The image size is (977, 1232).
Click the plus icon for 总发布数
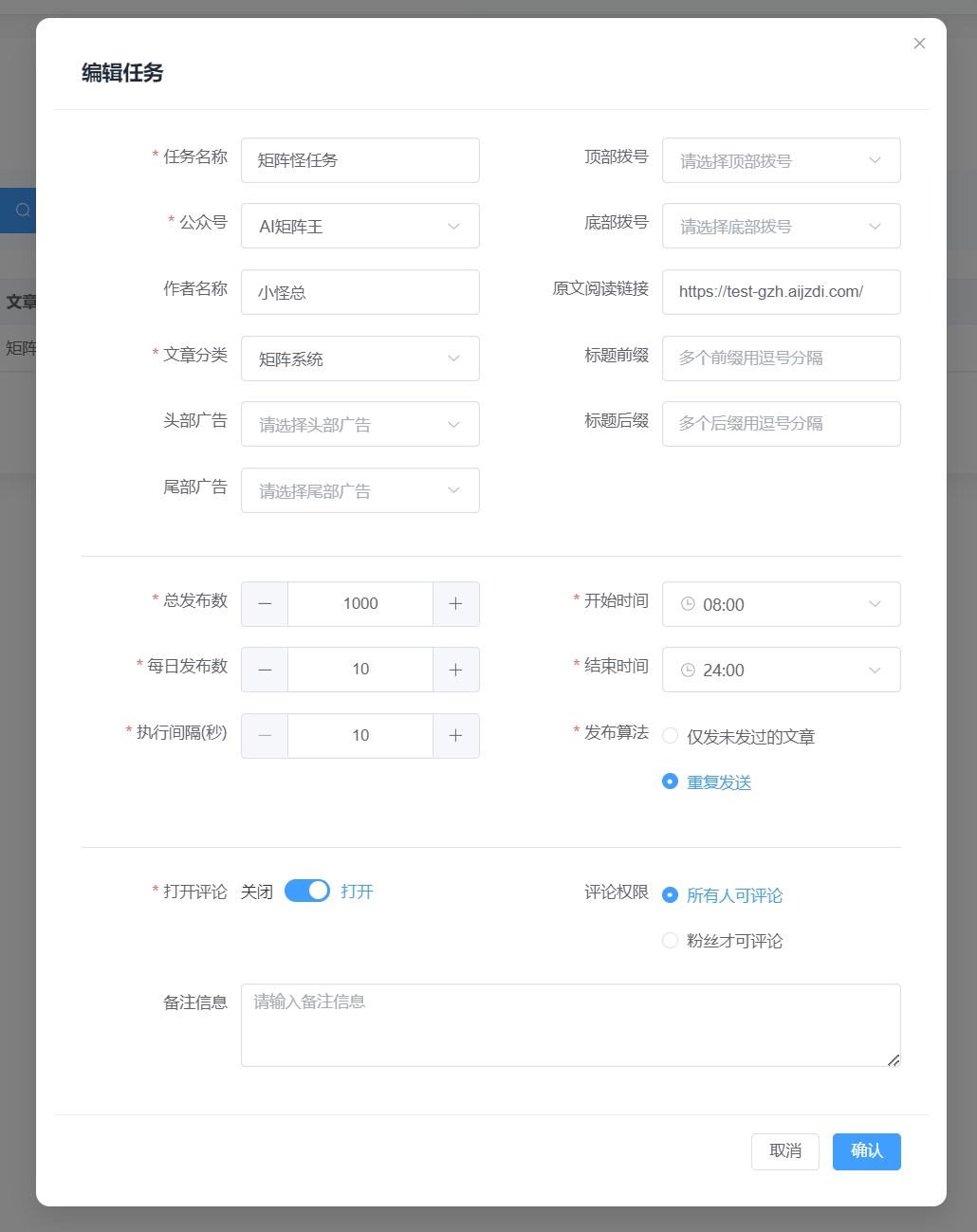(455, 604)
